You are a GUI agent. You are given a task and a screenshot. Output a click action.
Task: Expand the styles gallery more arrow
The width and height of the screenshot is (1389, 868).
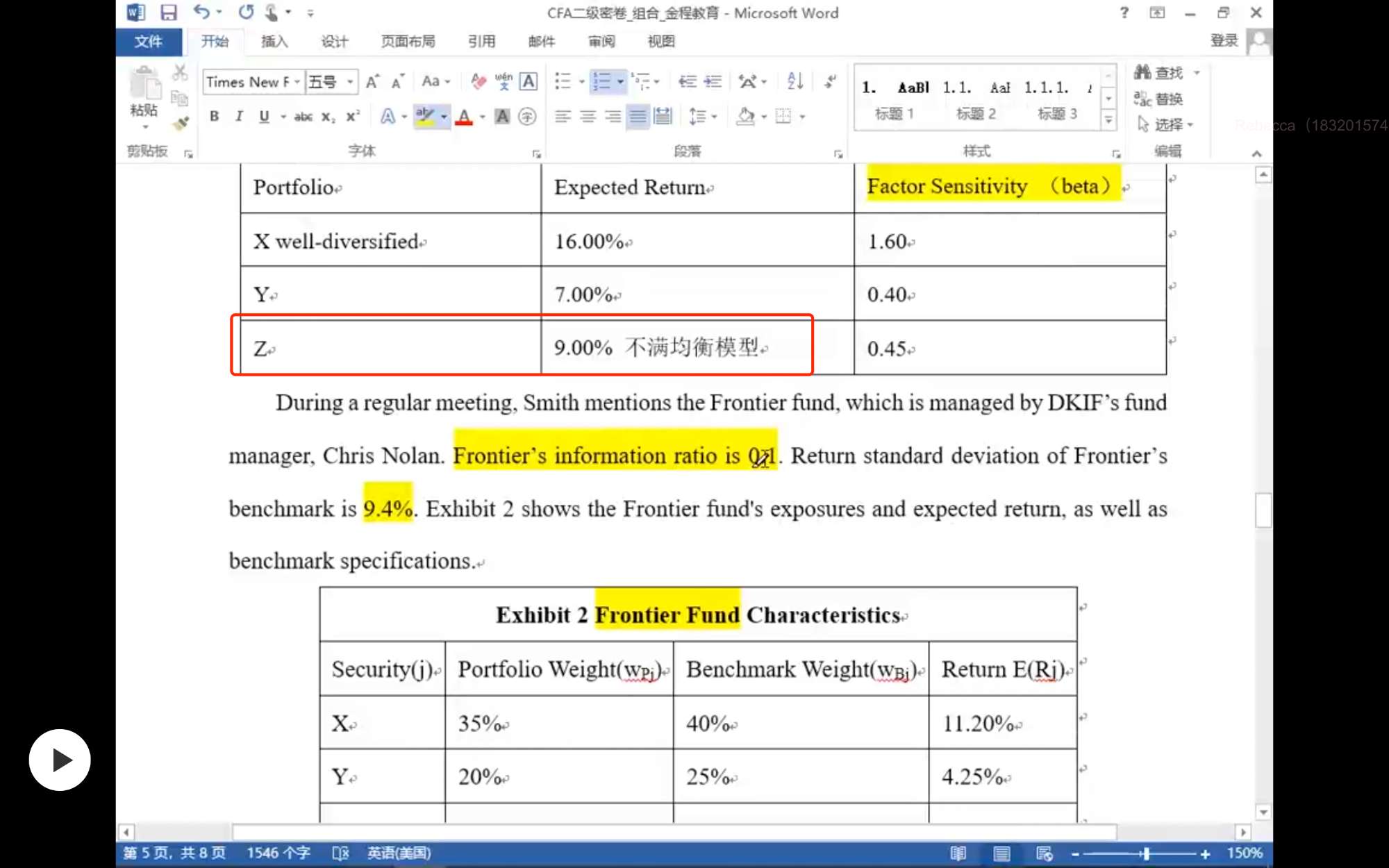pyautogui.click(x=1108, y=120)
